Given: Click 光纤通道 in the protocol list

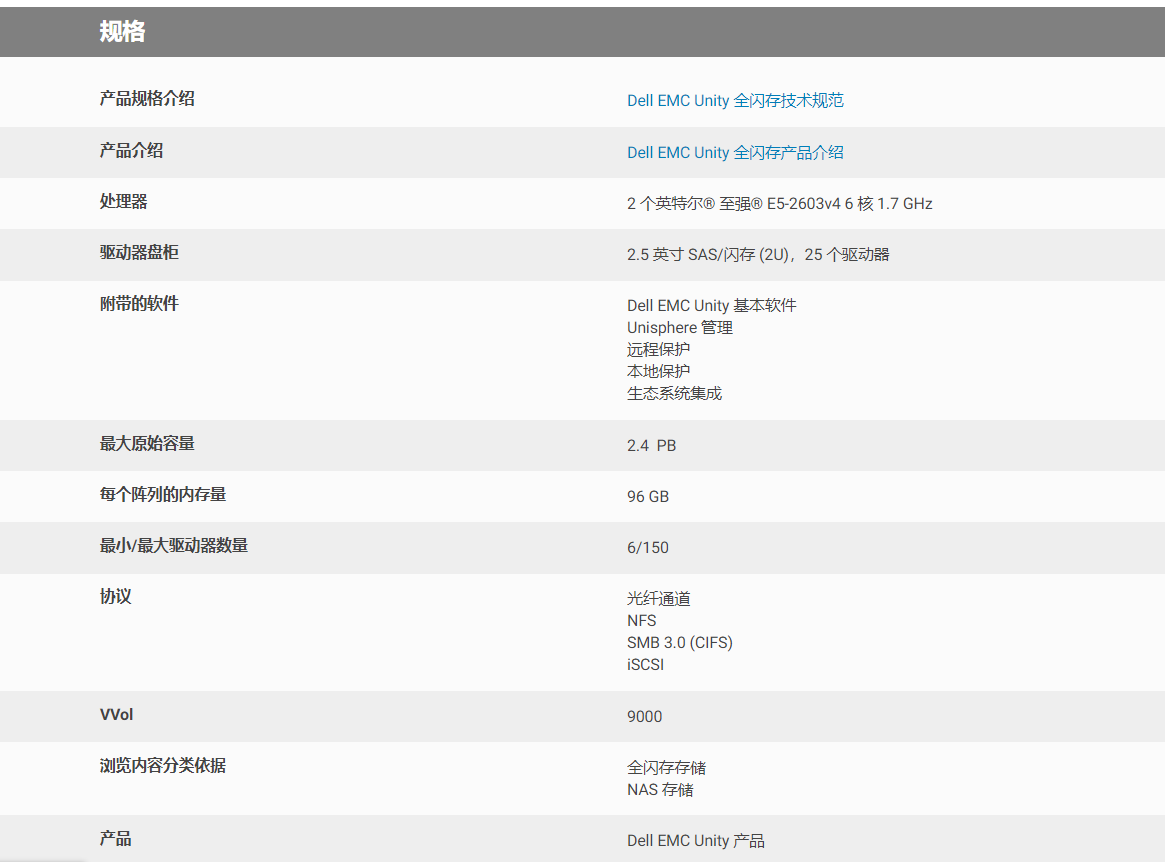Looking at the screenshot, I should 658,599.
